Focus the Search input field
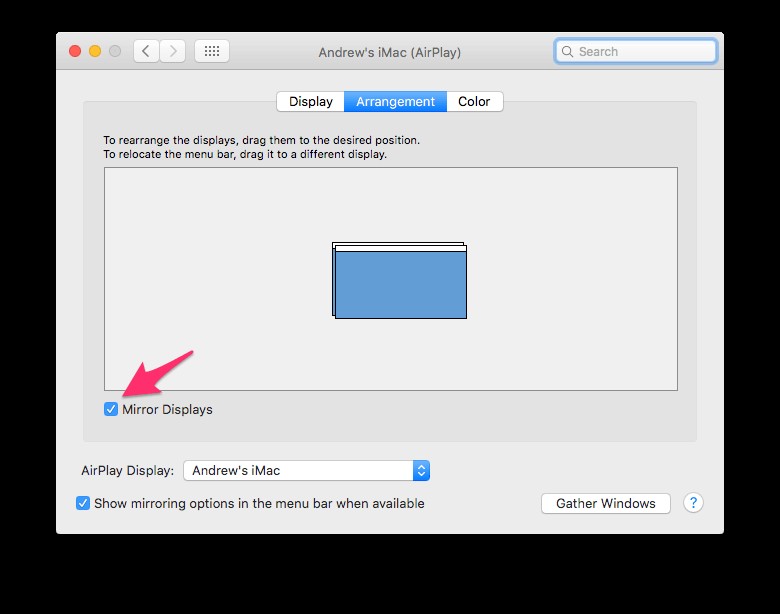 coord(636,52)
